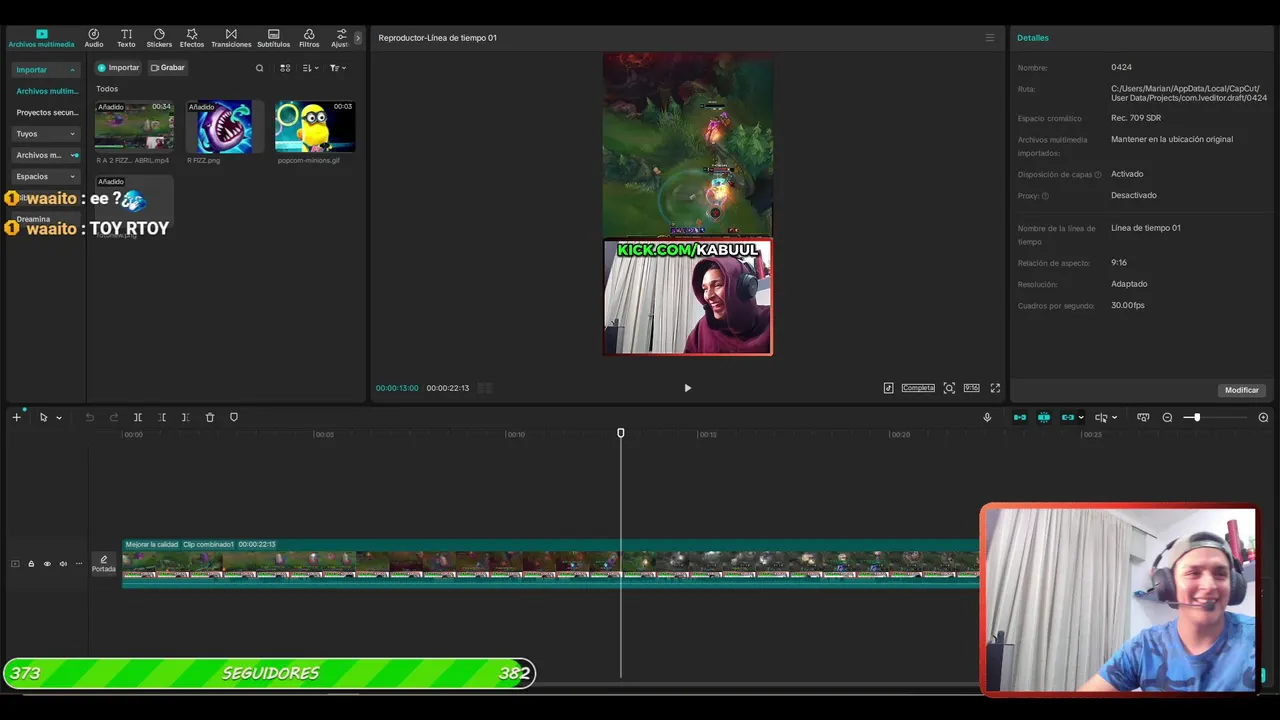
Task: Split the clip at playhead
Action: coord(138,417)
